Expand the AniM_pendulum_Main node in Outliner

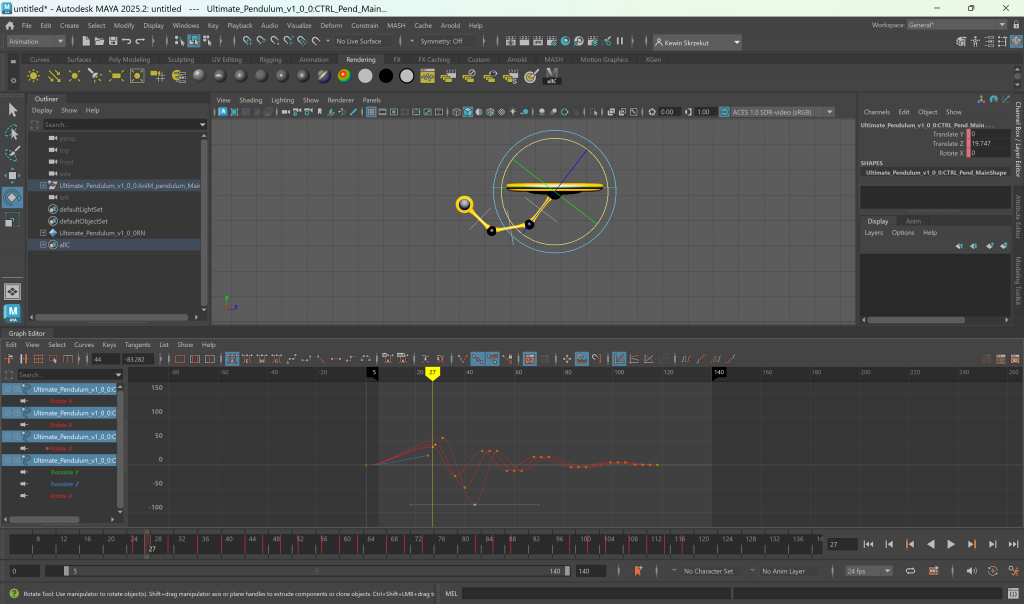pos(43,185)
